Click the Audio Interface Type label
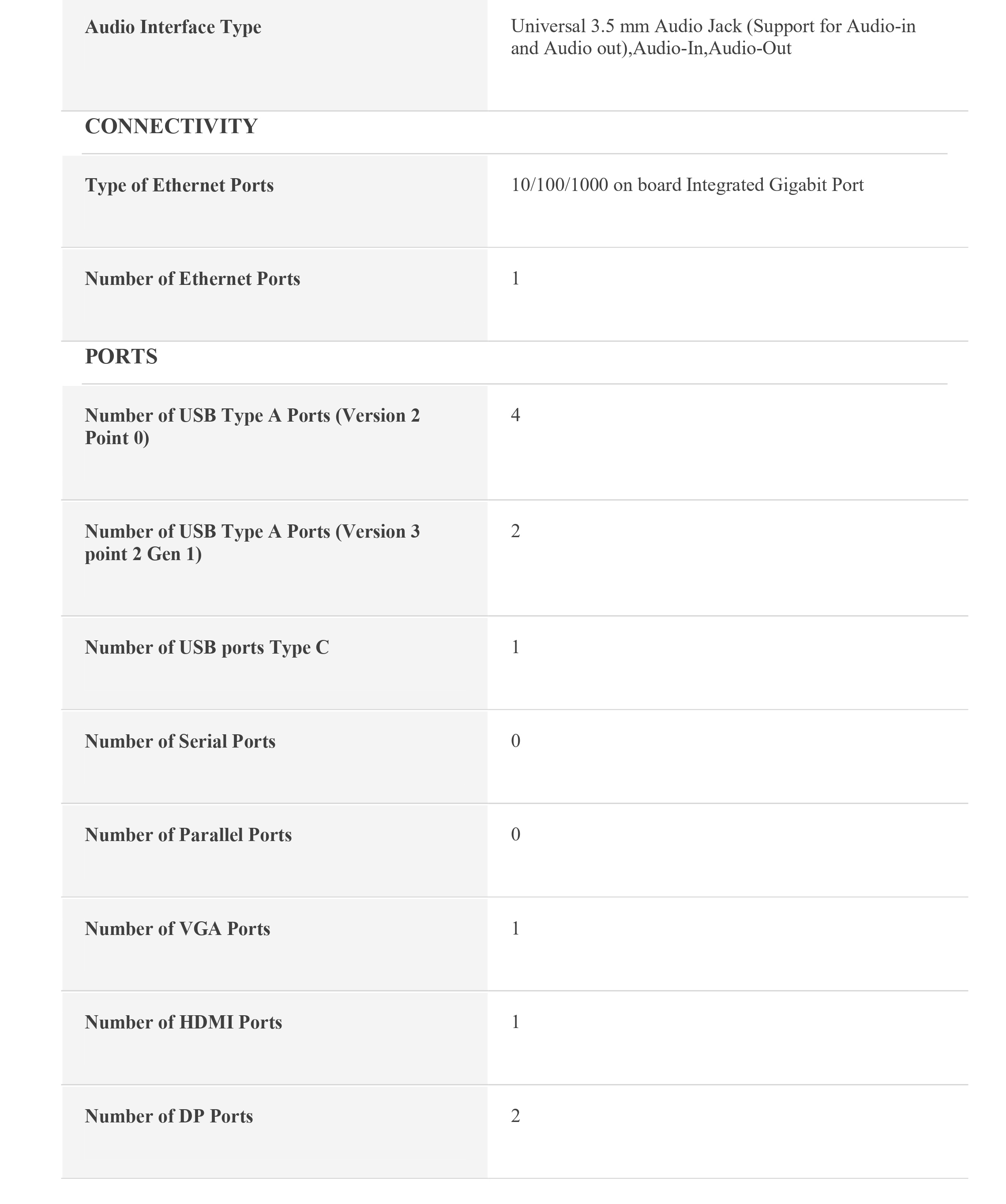Screen dimensions: 1006x1204 pyautogui.click(x=173, y=27)
